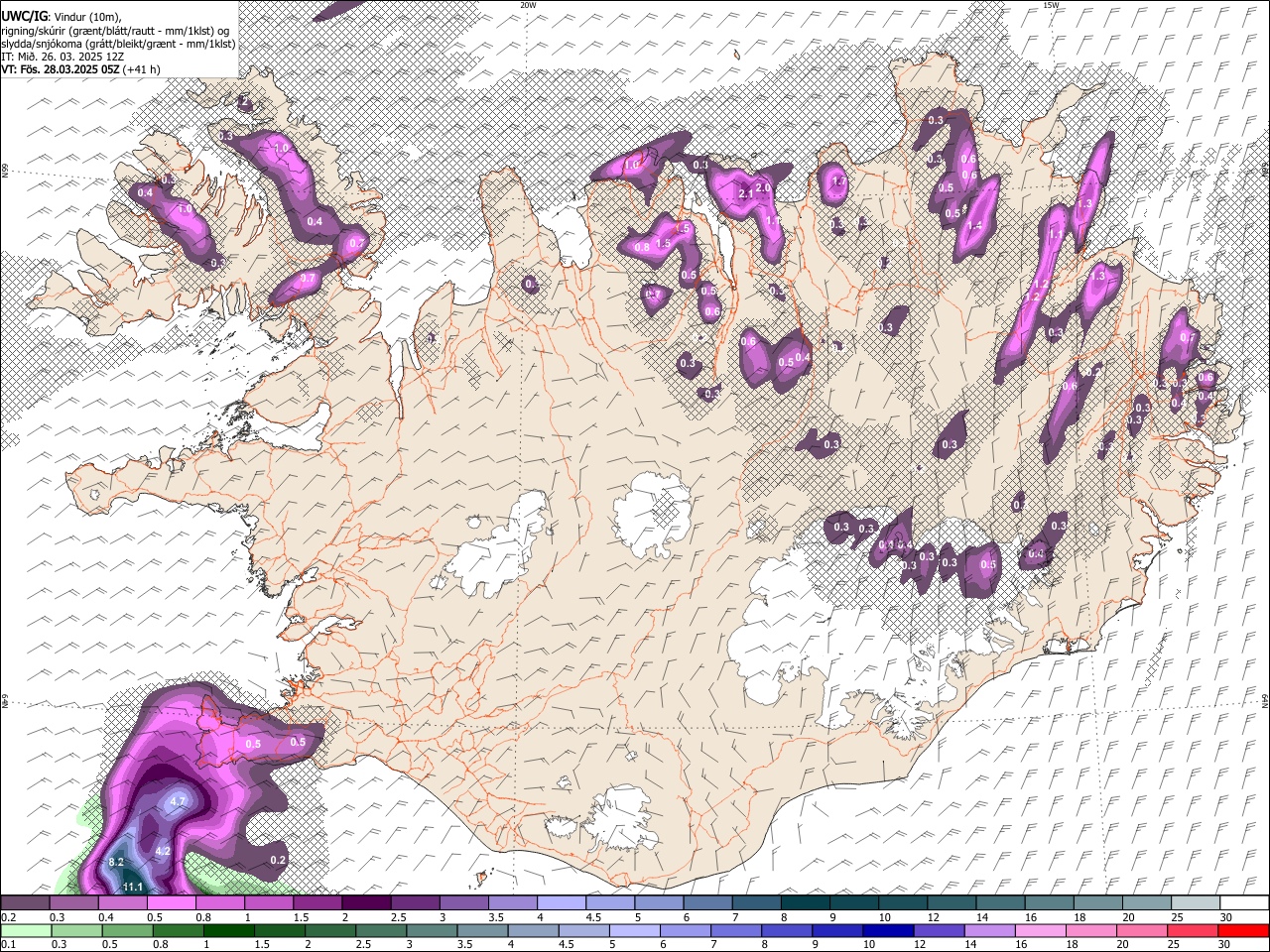Image resolution: width=1270 pixels, height=952 pixels.
Task: Click the 4–4.5 light blue upper legend swatch
Action: tap(562, 903)
